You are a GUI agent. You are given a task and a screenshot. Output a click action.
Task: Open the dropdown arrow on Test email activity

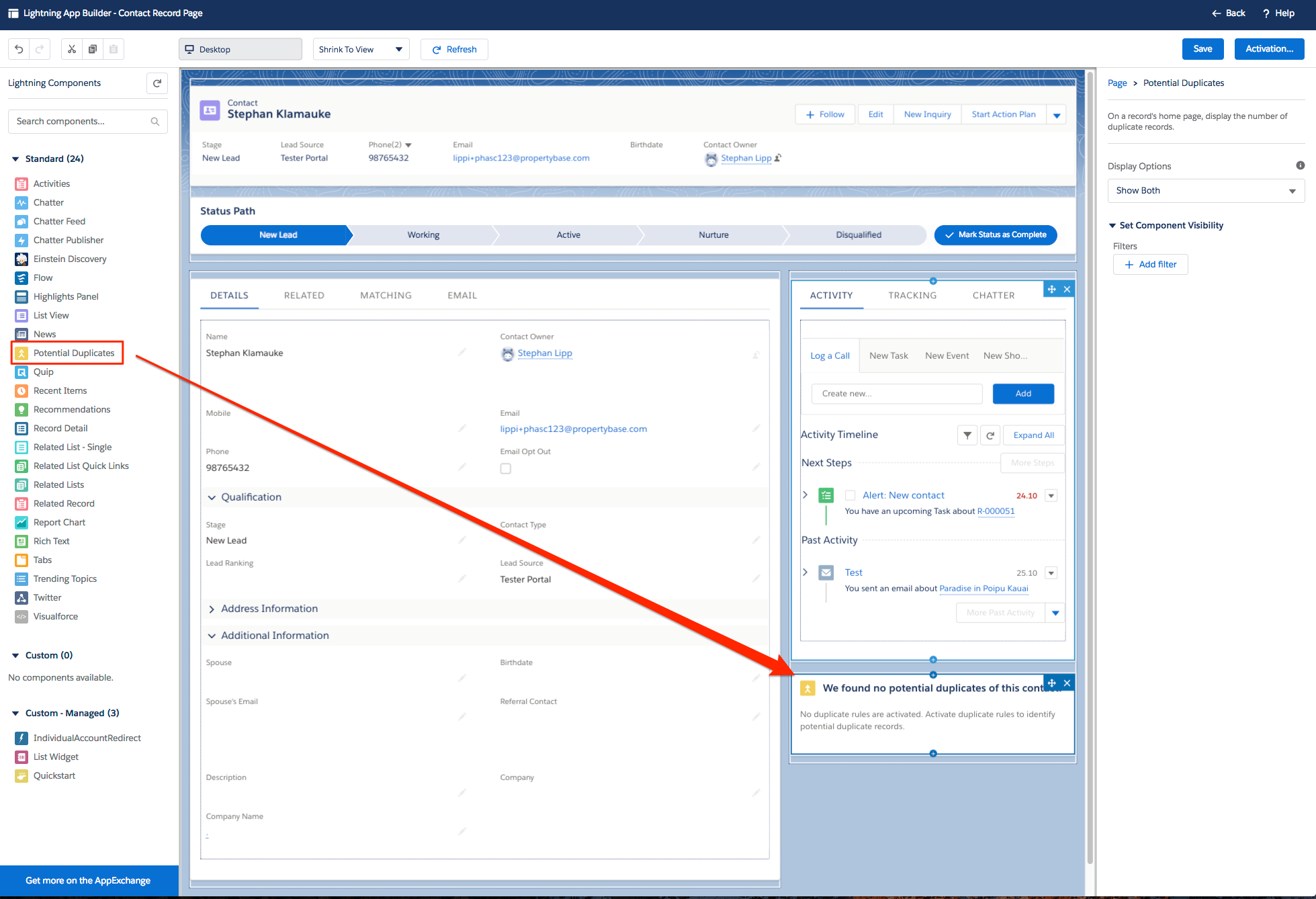pos(1051,573)
